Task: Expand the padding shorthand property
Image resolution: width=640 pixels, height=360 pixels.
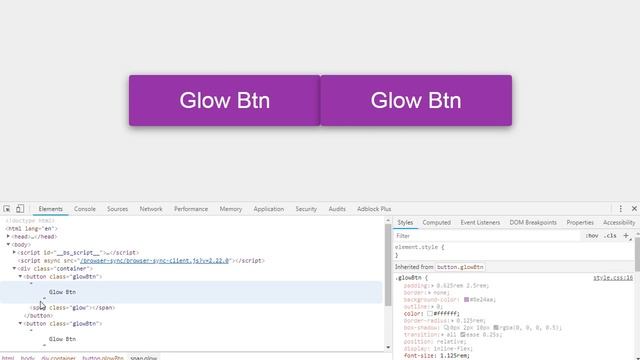Action: pyautogui.click(x=433, y=286)
